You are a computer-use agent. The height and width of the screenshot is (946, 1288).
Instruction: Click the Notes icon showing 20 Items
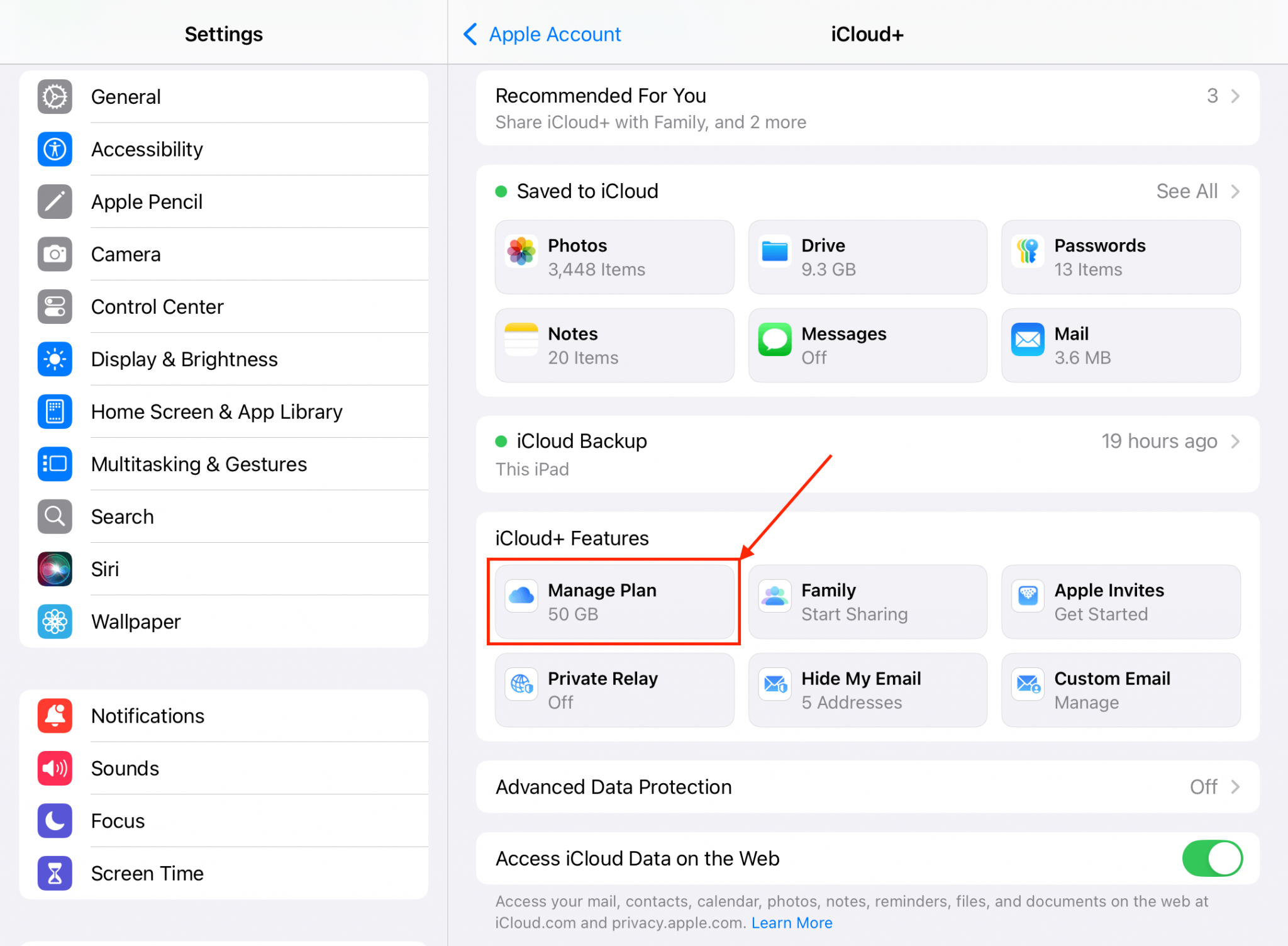(x=521, y=339)
